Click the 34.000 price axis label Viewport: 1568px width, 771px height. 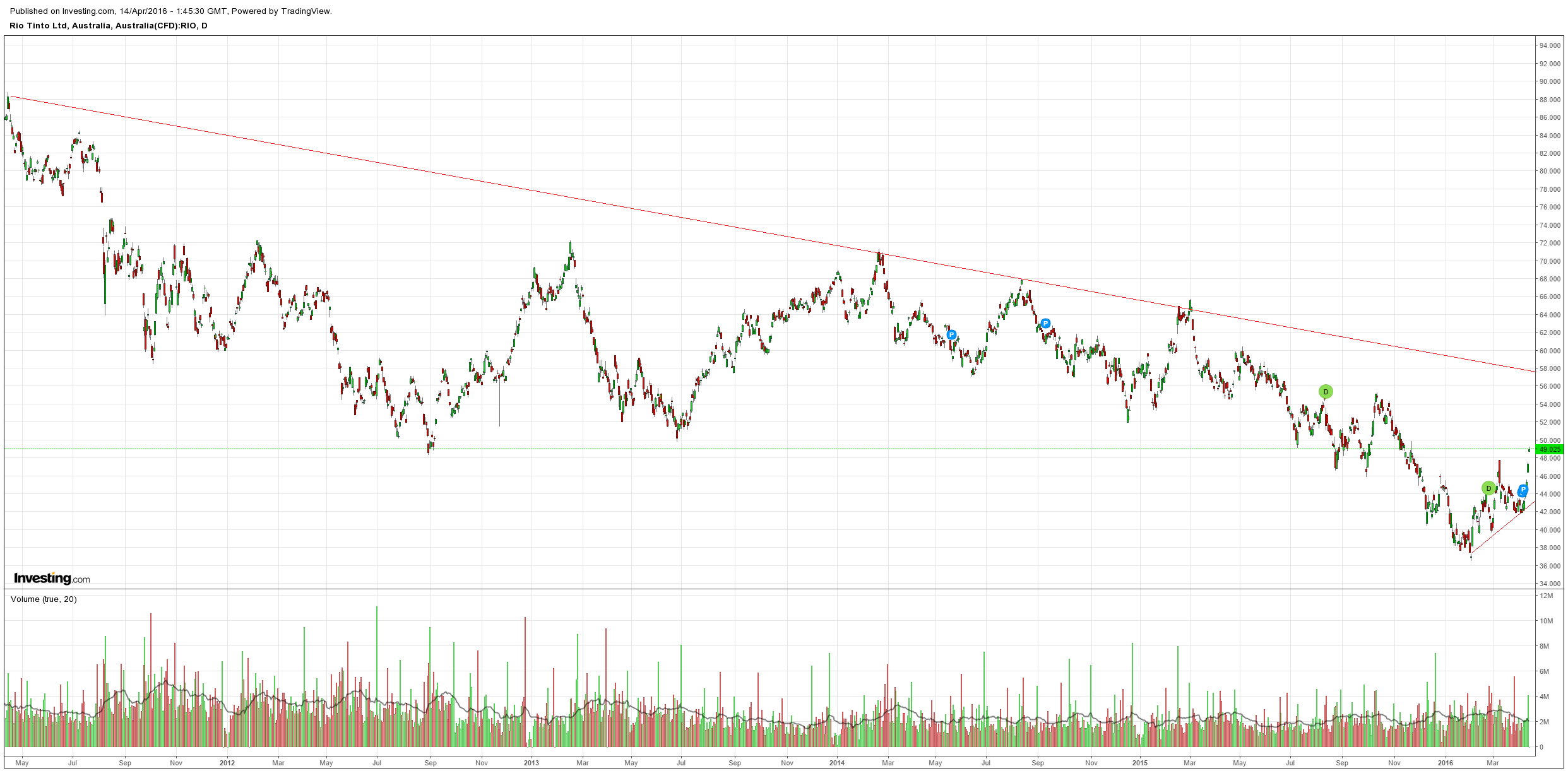(1550, 584)
